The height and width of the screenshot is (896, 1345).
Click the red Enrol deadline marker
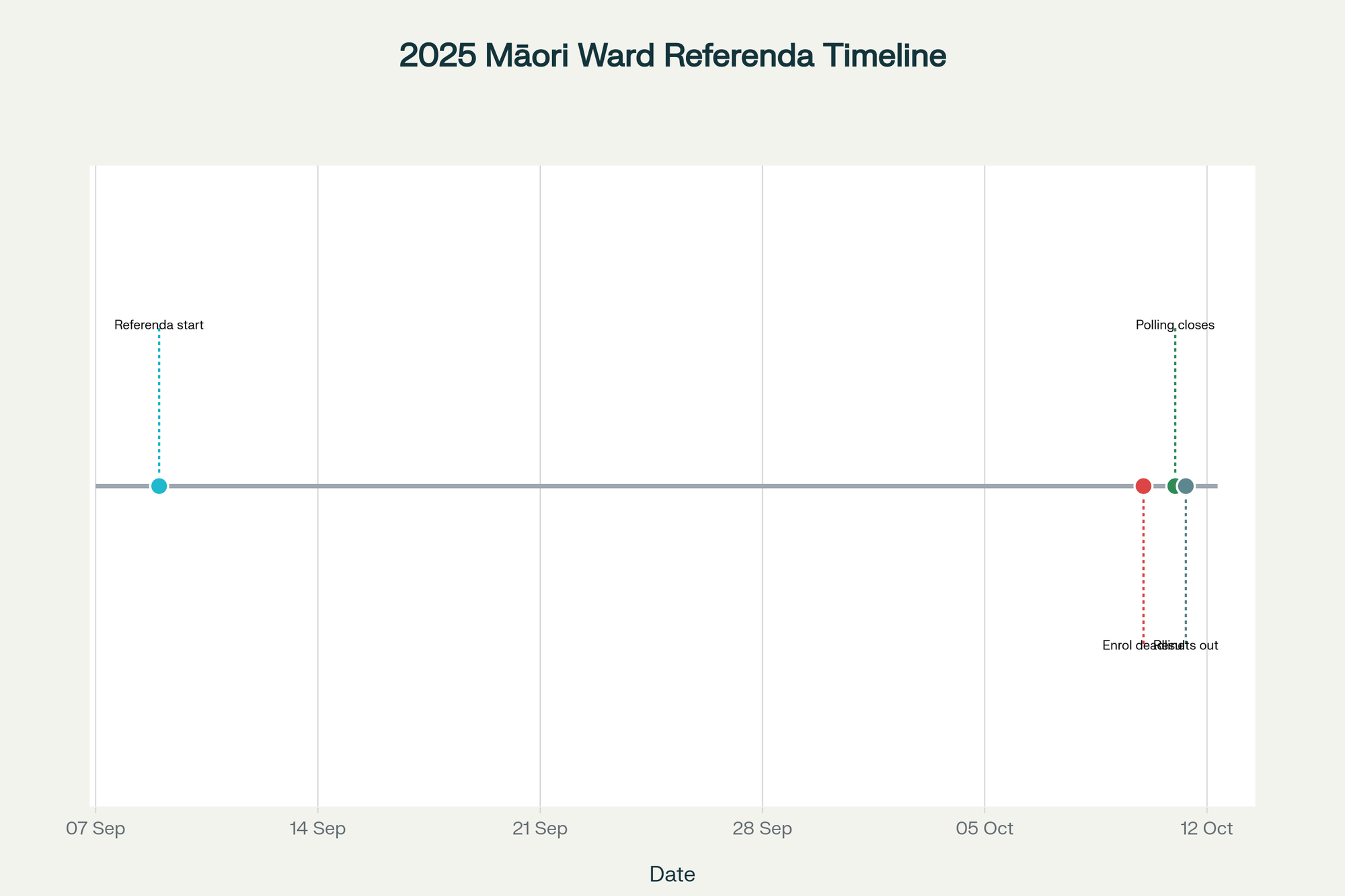pyautogui.click(x=1143, y=486)
